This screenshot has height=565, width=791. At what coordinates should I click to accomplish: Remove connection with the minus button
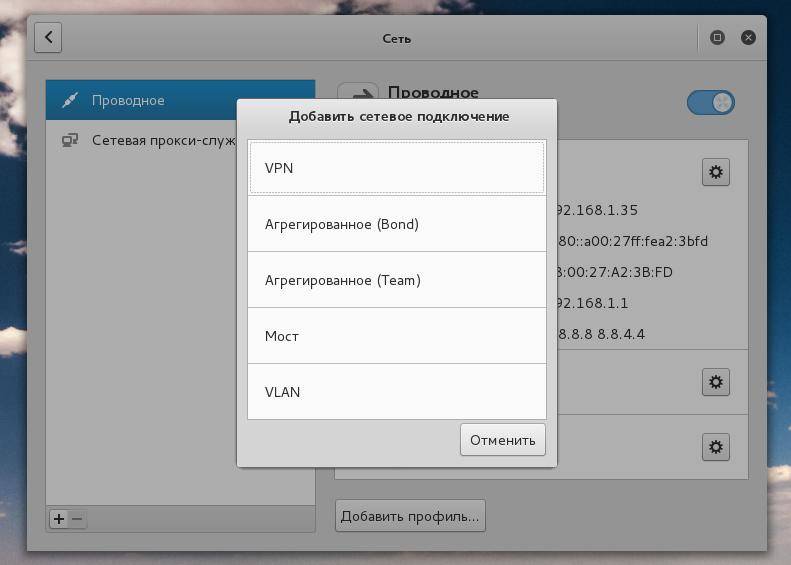77,519
